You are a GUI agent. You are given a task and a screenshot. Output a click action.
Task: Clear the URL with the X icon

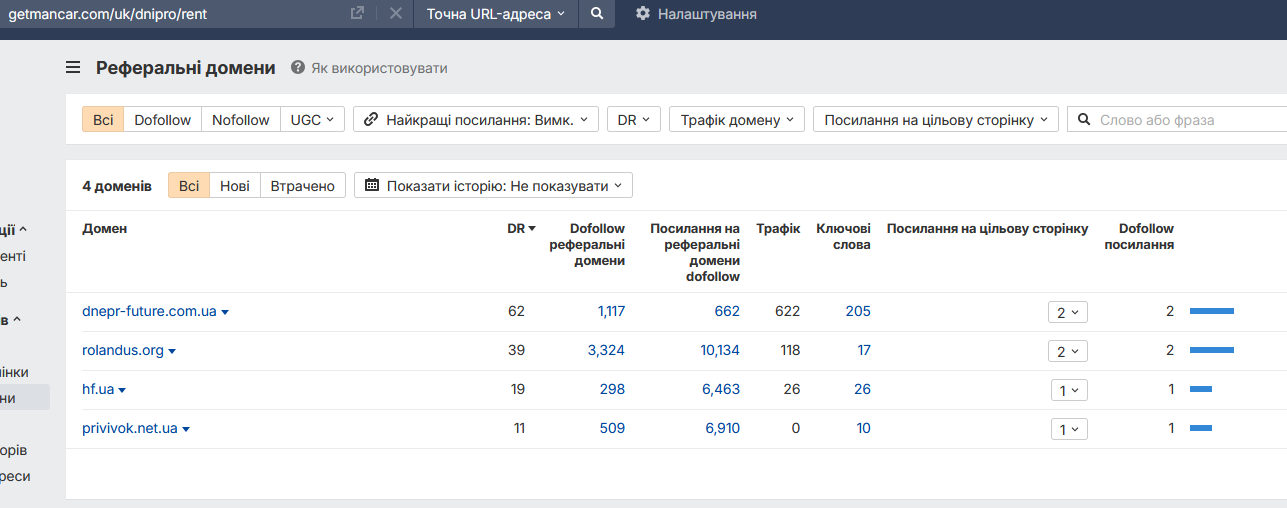tap(395, 14)
